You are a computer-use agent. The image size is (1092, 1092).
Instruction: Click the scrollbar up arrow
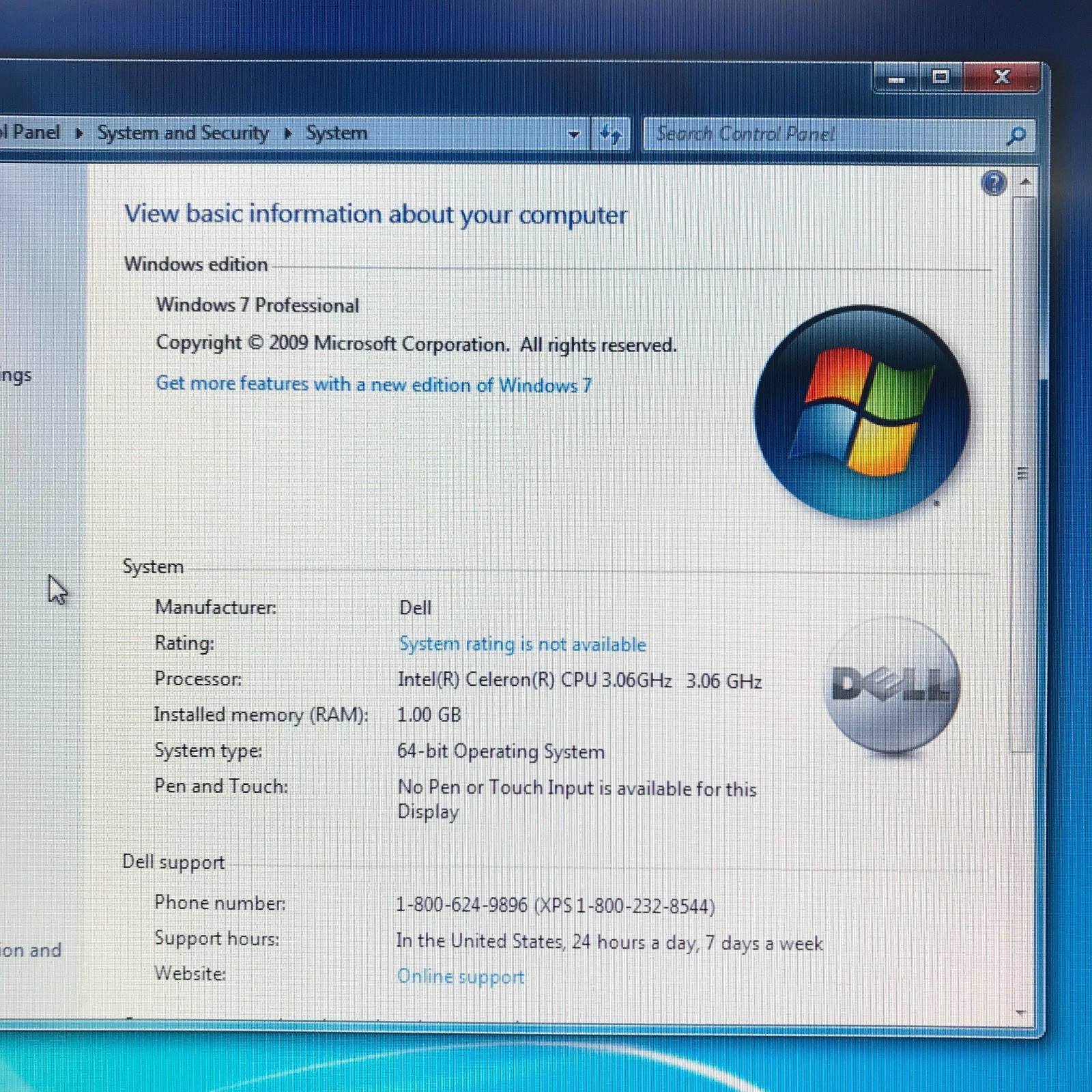pyautogui.click(x=1025, y=182)
